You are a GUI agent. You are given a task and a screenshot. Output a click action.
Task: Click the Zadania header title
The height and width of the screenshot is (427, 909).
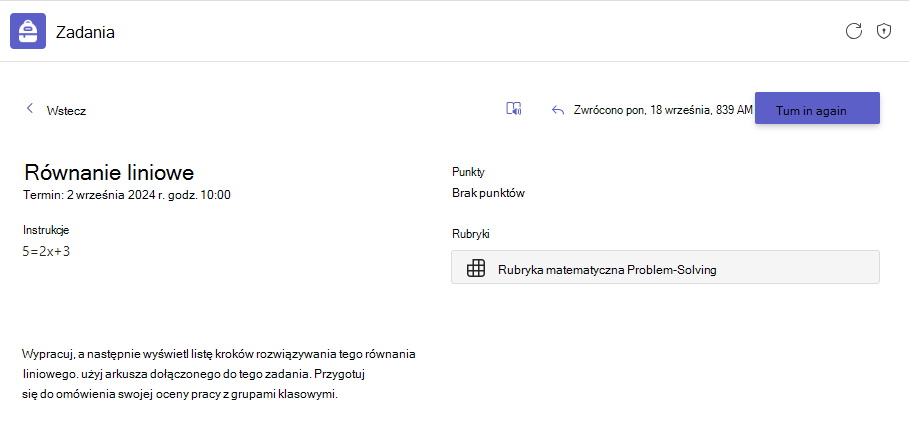coord(85,32)
